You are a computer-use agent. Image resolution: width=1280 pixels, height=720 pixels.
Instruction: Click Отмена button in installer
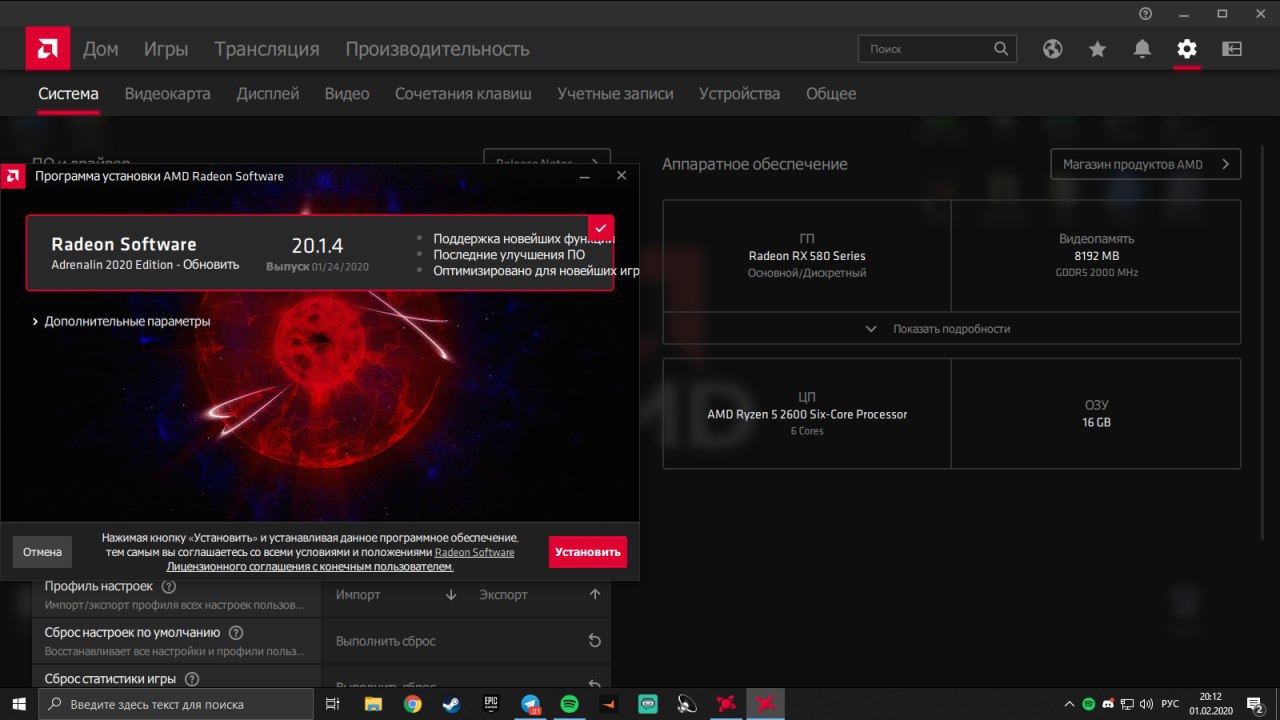42,552
